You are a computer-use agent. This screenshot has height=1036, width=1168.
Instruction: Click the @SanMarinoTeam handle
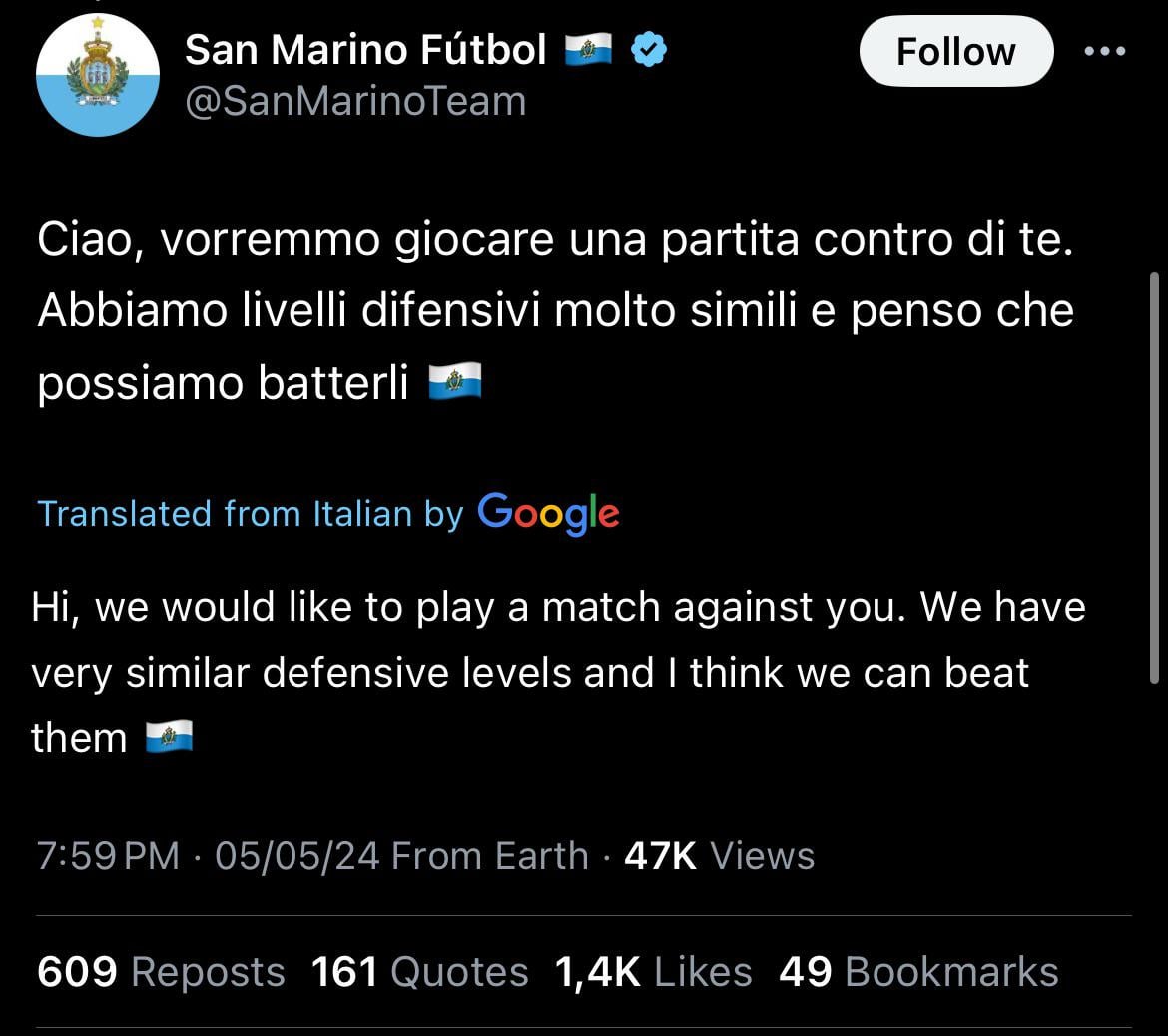coord(355,101)
